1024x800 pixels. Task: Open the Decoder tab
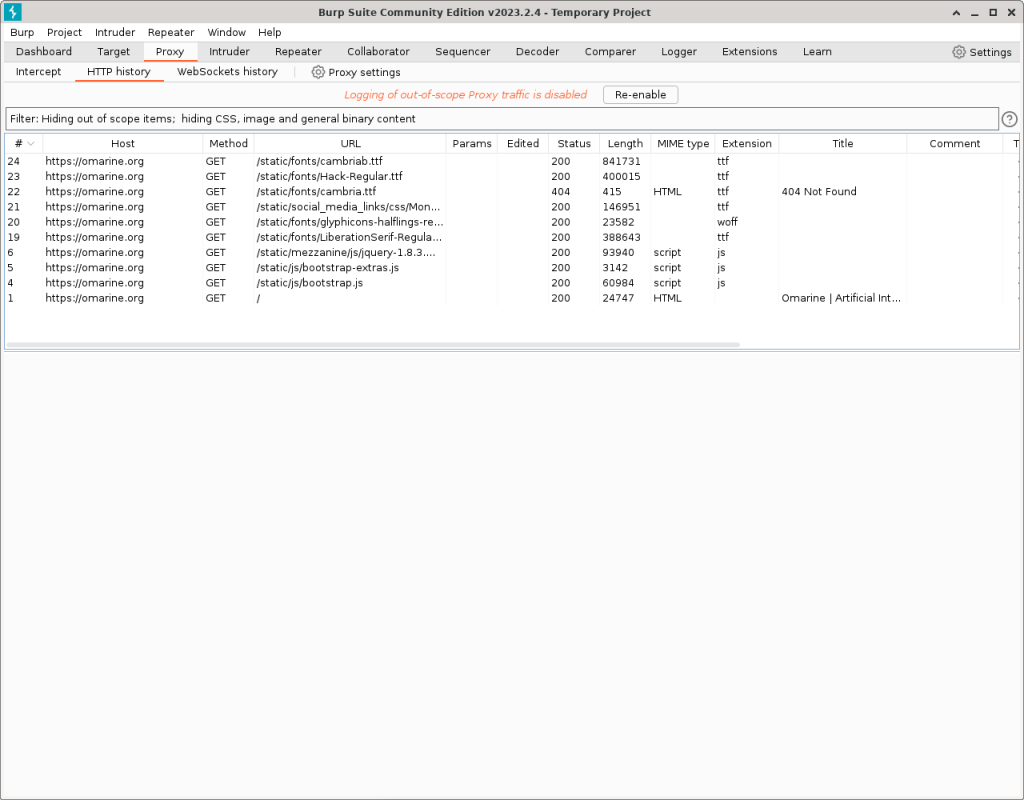coord(537,52)
